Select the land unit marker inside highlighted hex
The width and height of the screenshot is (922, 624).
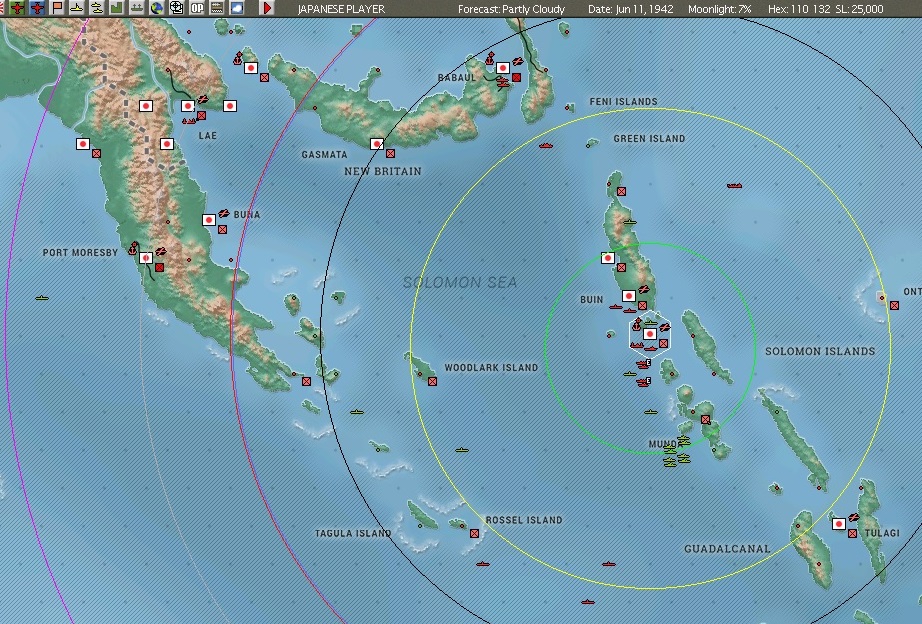[663, 343]
